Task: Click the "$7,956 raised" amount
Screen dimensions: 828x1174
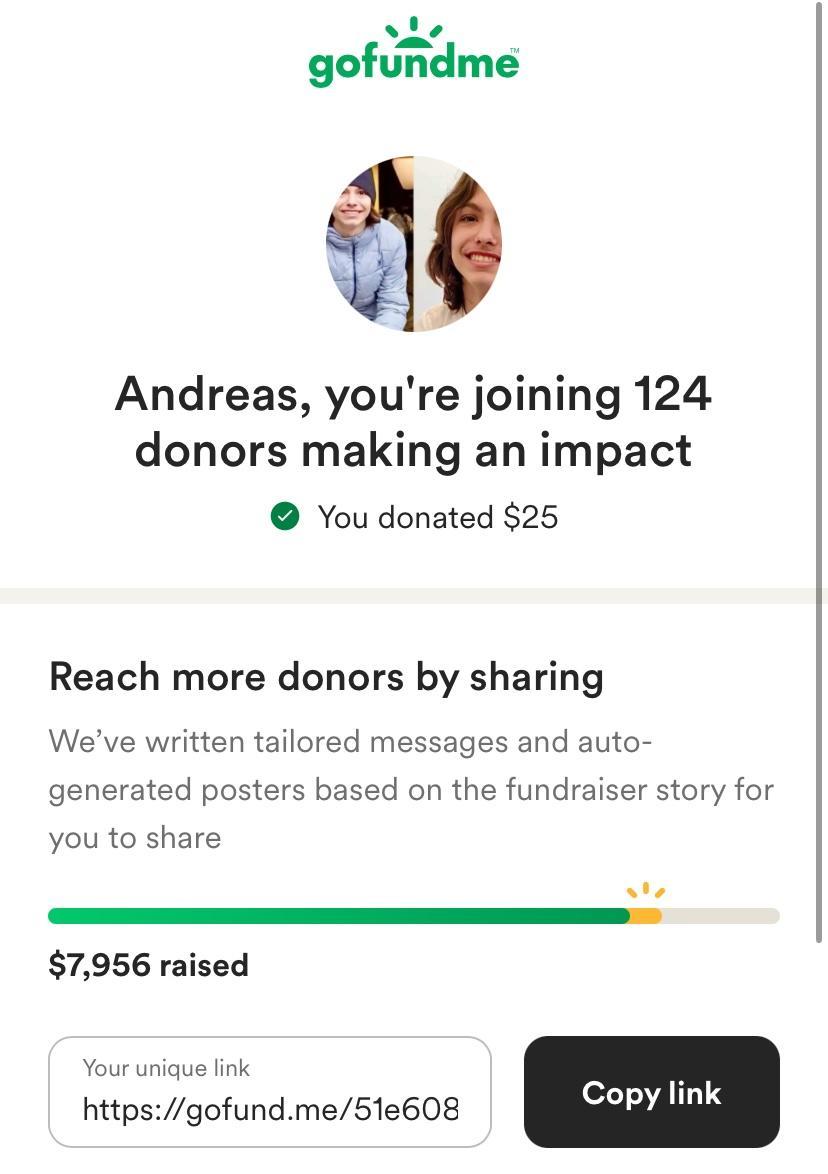Action: 148,965
